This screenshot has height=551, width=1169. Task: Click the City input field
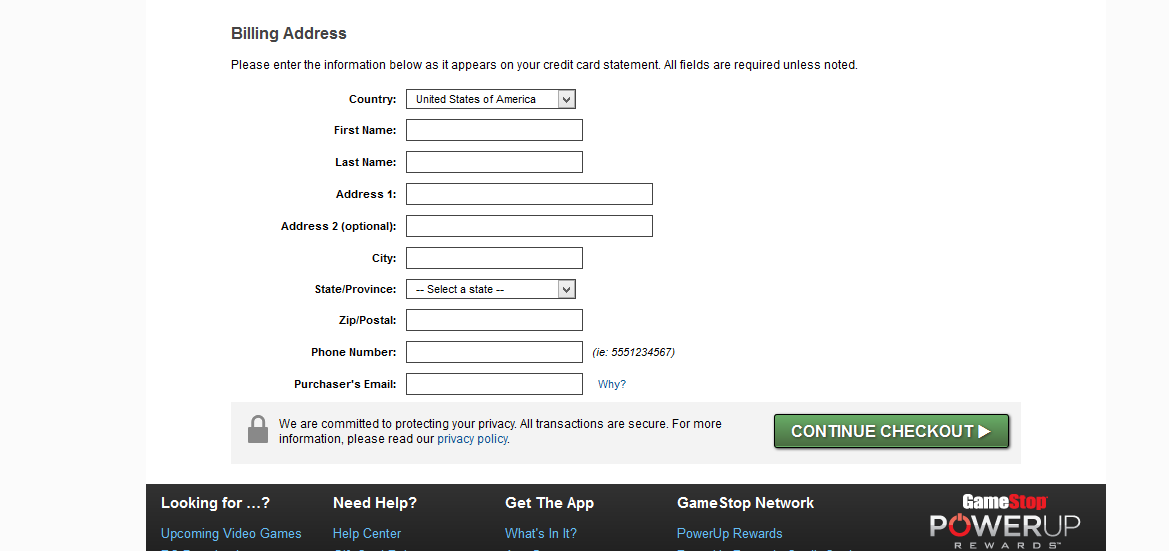(494, 258)
